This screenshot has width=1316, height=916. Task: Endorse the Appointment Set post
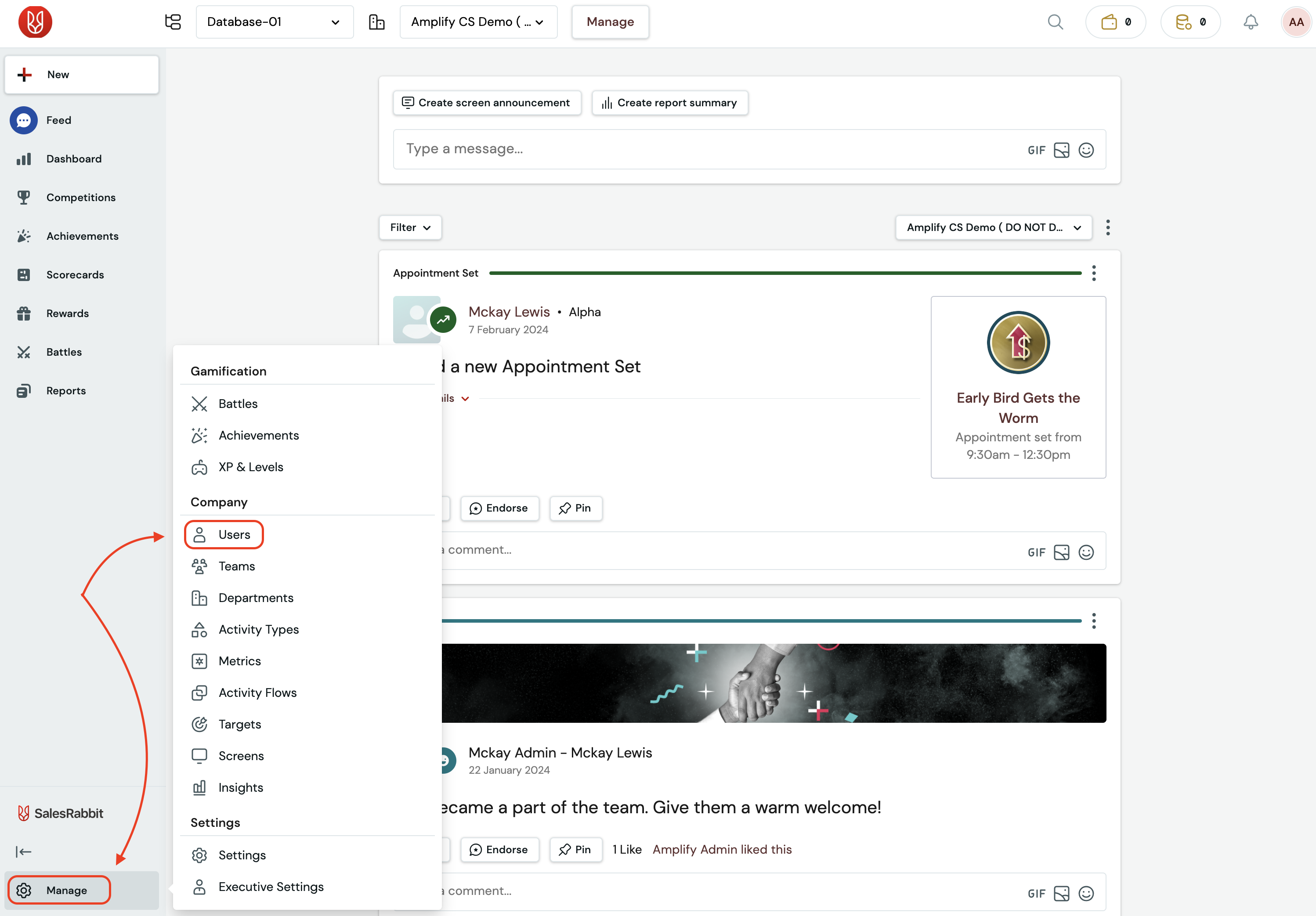[x=499, y=508]
